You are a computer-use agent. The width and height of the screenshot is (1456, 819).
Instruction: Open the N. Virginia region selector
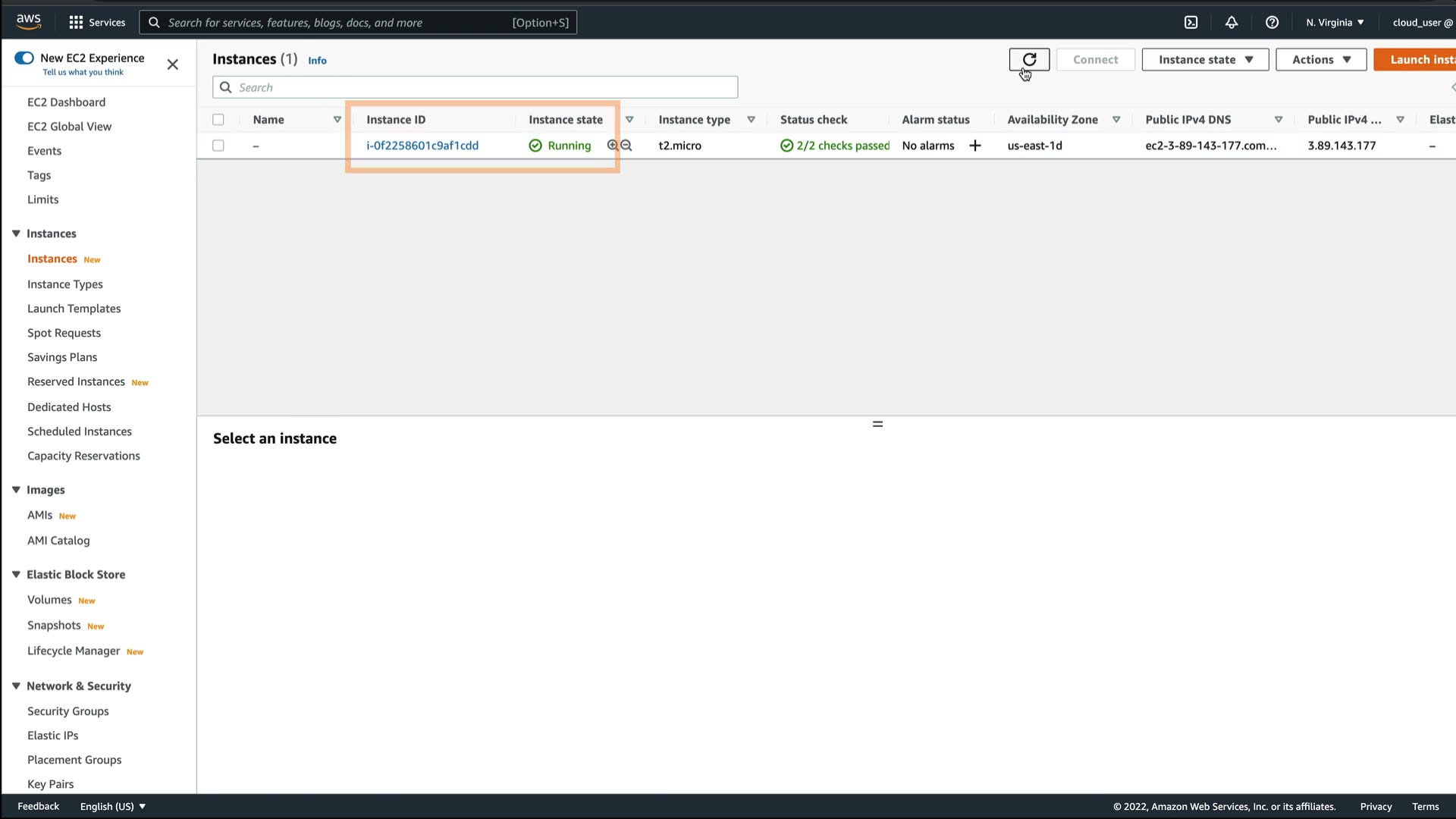[x=1335, y=22]
